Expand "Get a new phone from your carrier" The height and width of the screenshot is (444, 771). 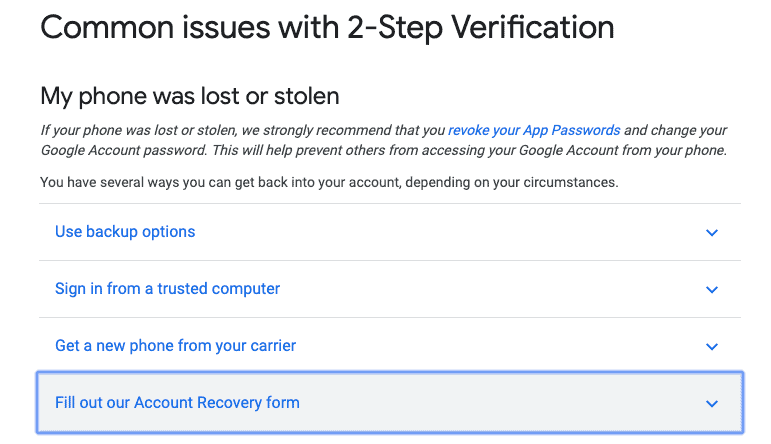[x=175, y=346]
